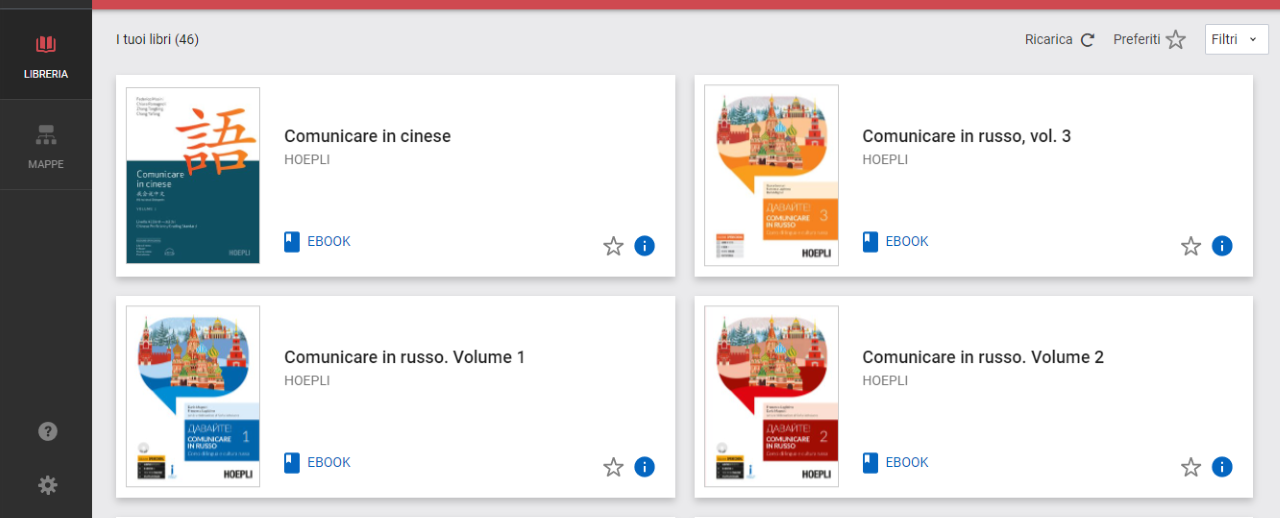Image resolution: width=1280 pixels, height=518 pixels.
Task: Open the Libreria section in the sidebar
Action: (x=46, y=56)
